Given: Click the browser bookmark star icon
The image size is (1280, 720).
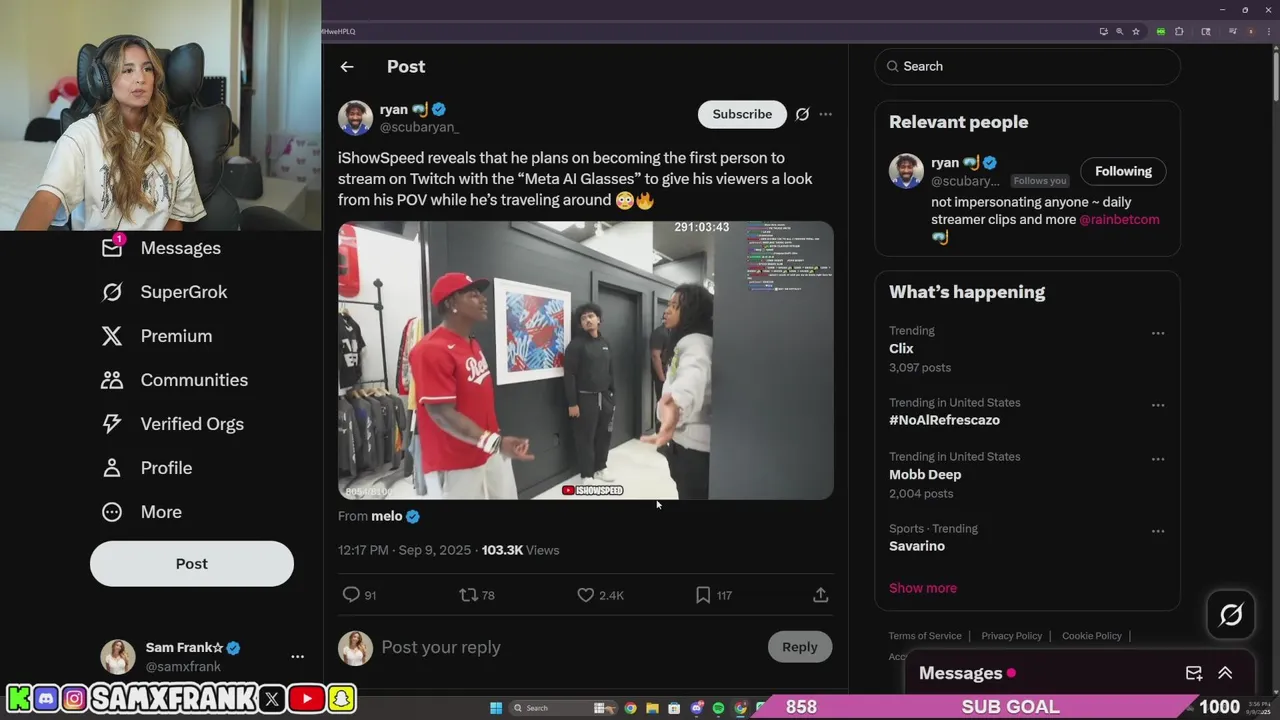Looking at the screenshot, I should [x=1136, y=31].
